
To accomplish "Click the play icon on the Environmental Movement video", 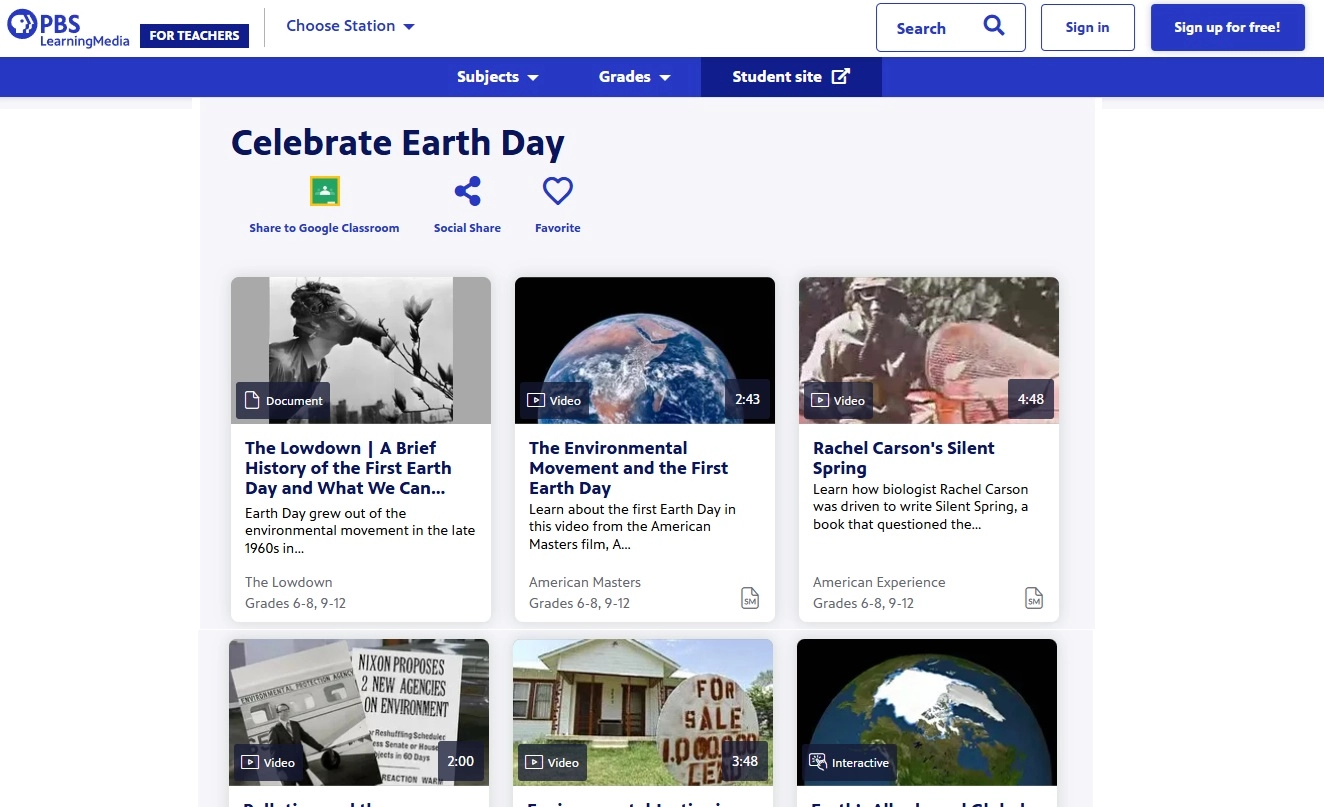I will tap(536, 399).
